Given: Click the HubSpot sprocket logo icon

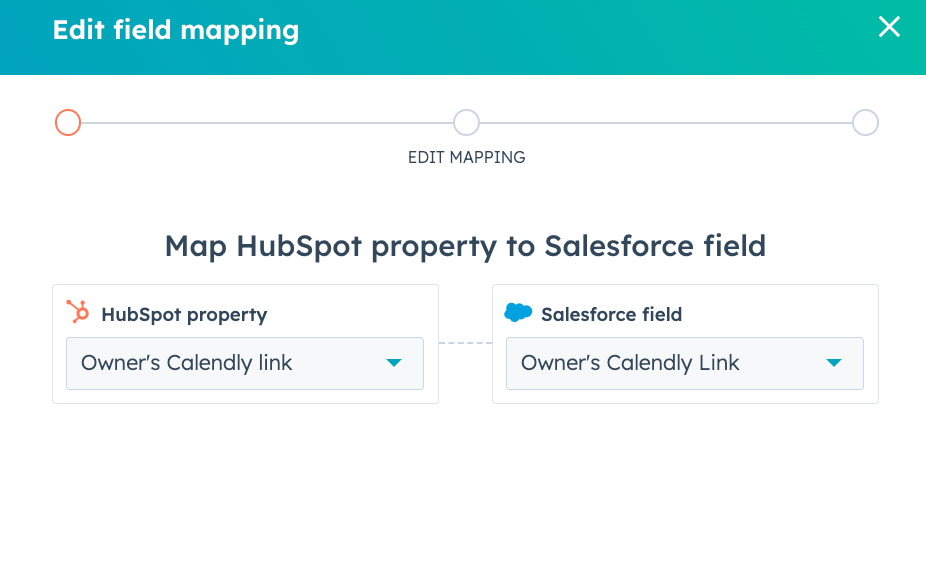Looking at the screenshot, I should pyautogui.click(x=78, y=312).
